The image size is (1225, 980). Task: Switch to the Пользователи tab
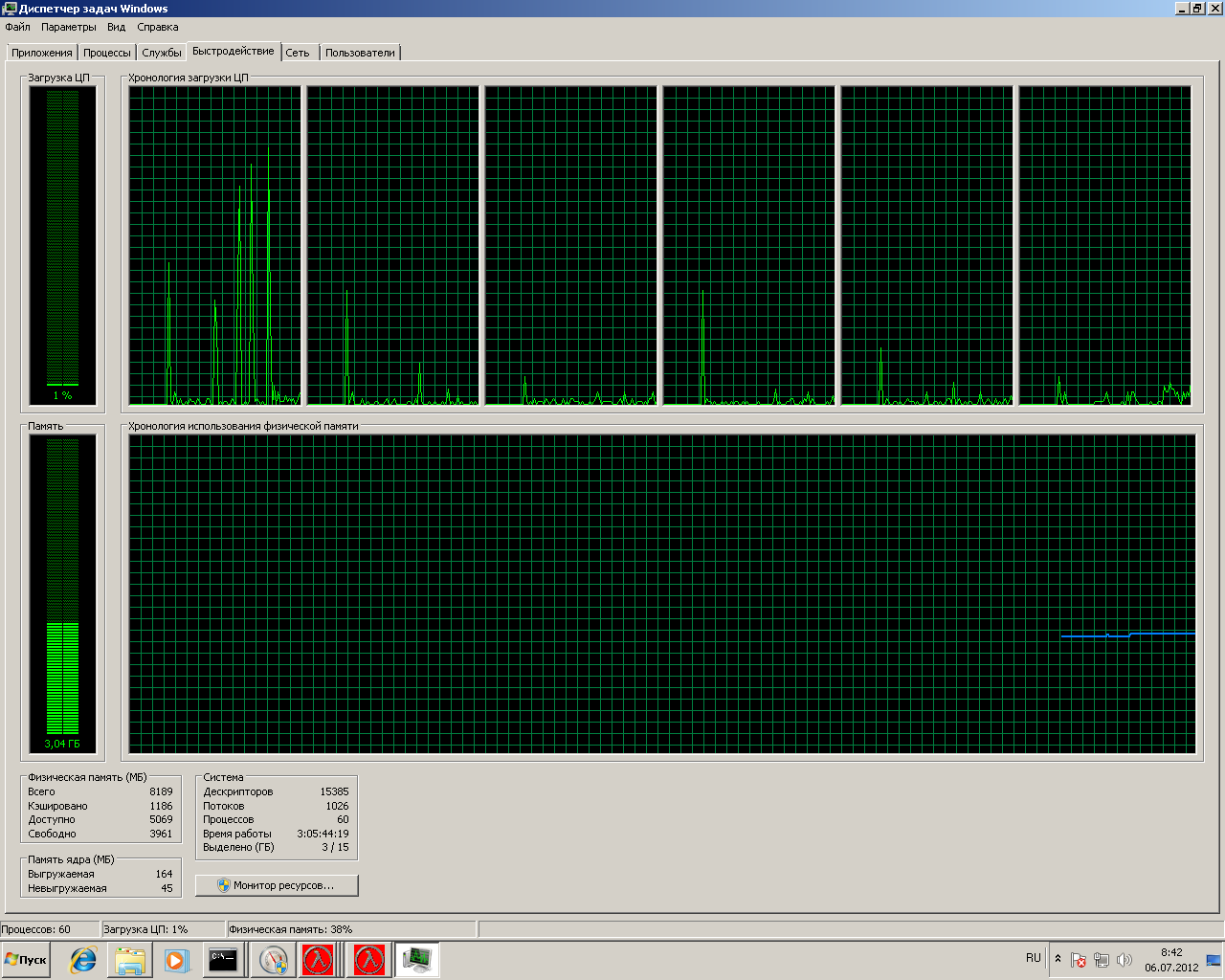[x=360, y=53]
